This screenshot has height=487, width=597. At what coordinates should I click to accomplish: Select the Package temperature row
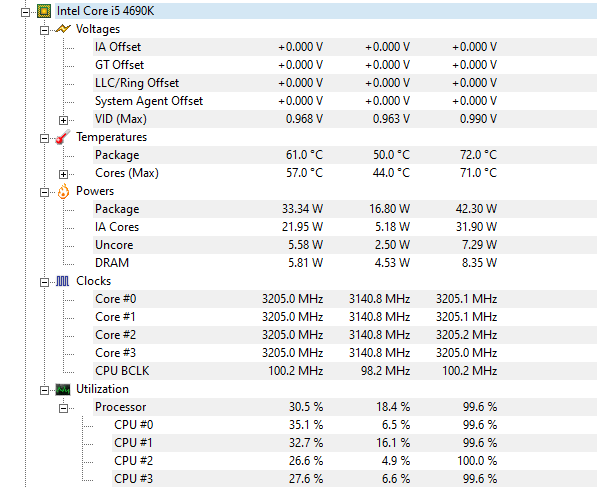click(x=345, y=155)
